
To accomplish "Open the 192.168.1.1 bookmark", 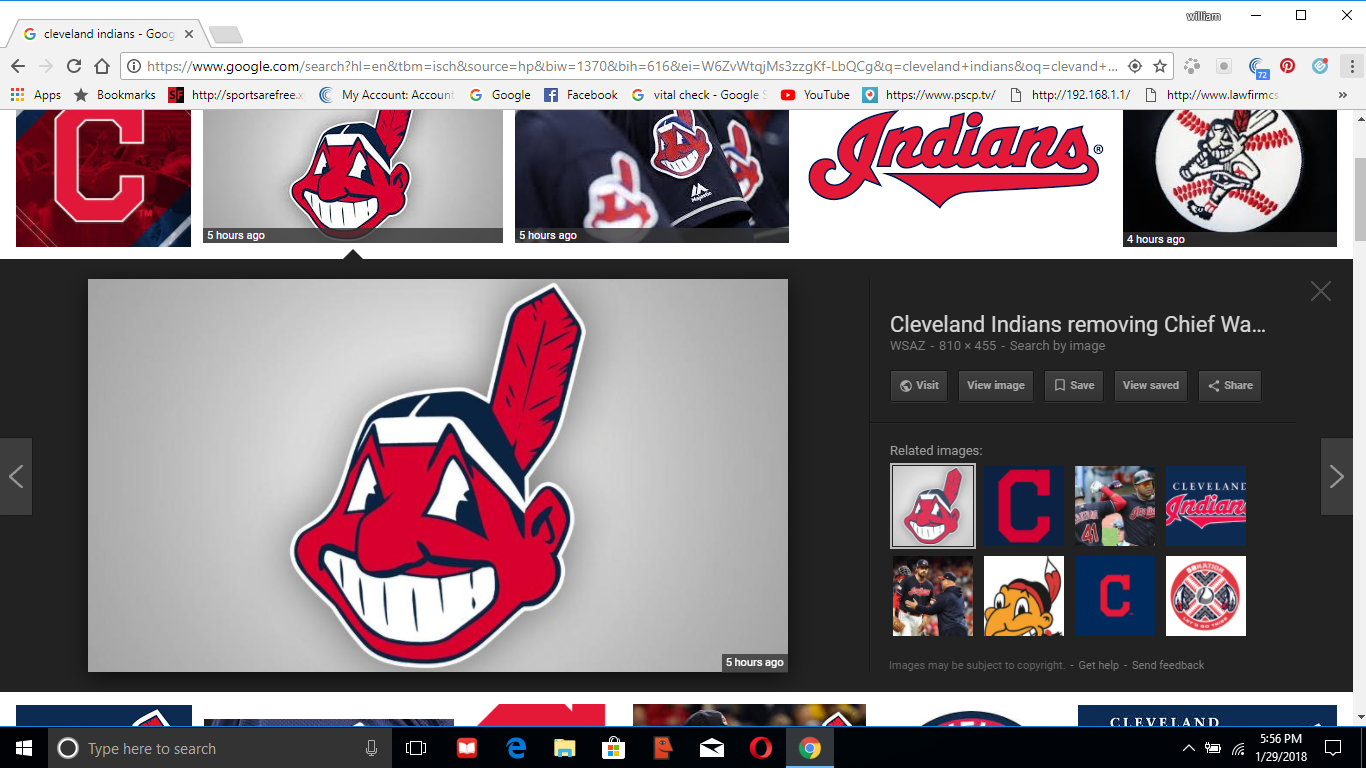I will [x=1070, y=95].
